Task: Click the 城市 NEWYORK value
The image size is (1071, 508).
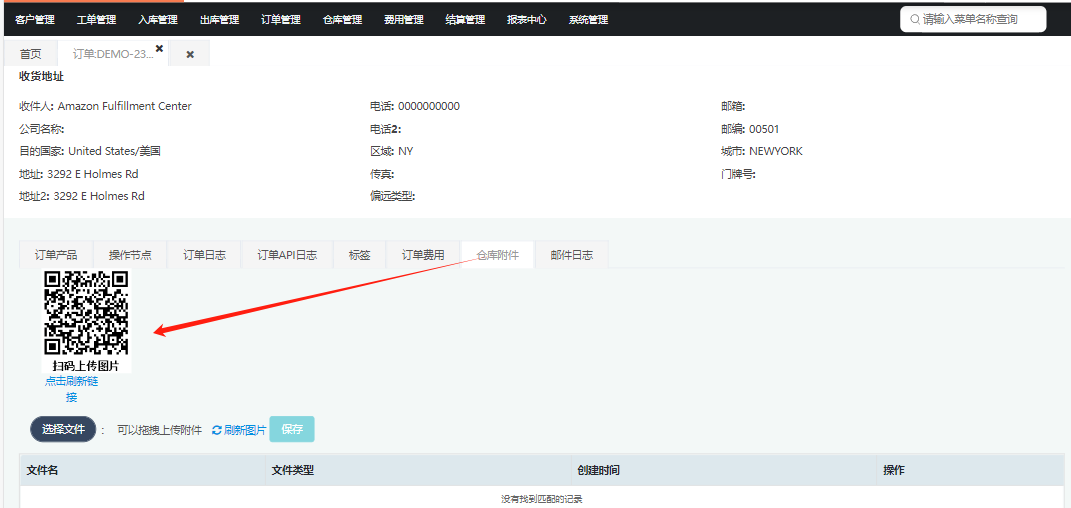Action: pos(776,152)
